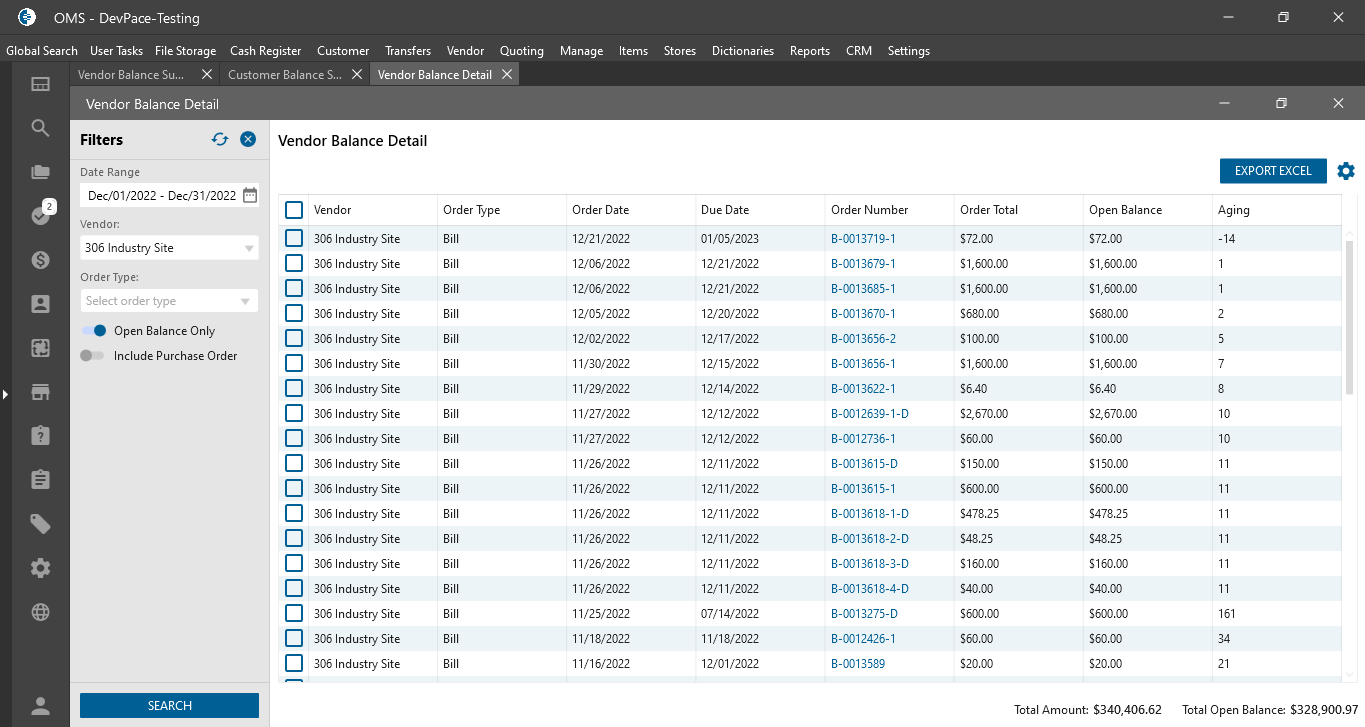Click the dollar sign sidebar icon
The image size is (1365, 727).
[40, 260]
